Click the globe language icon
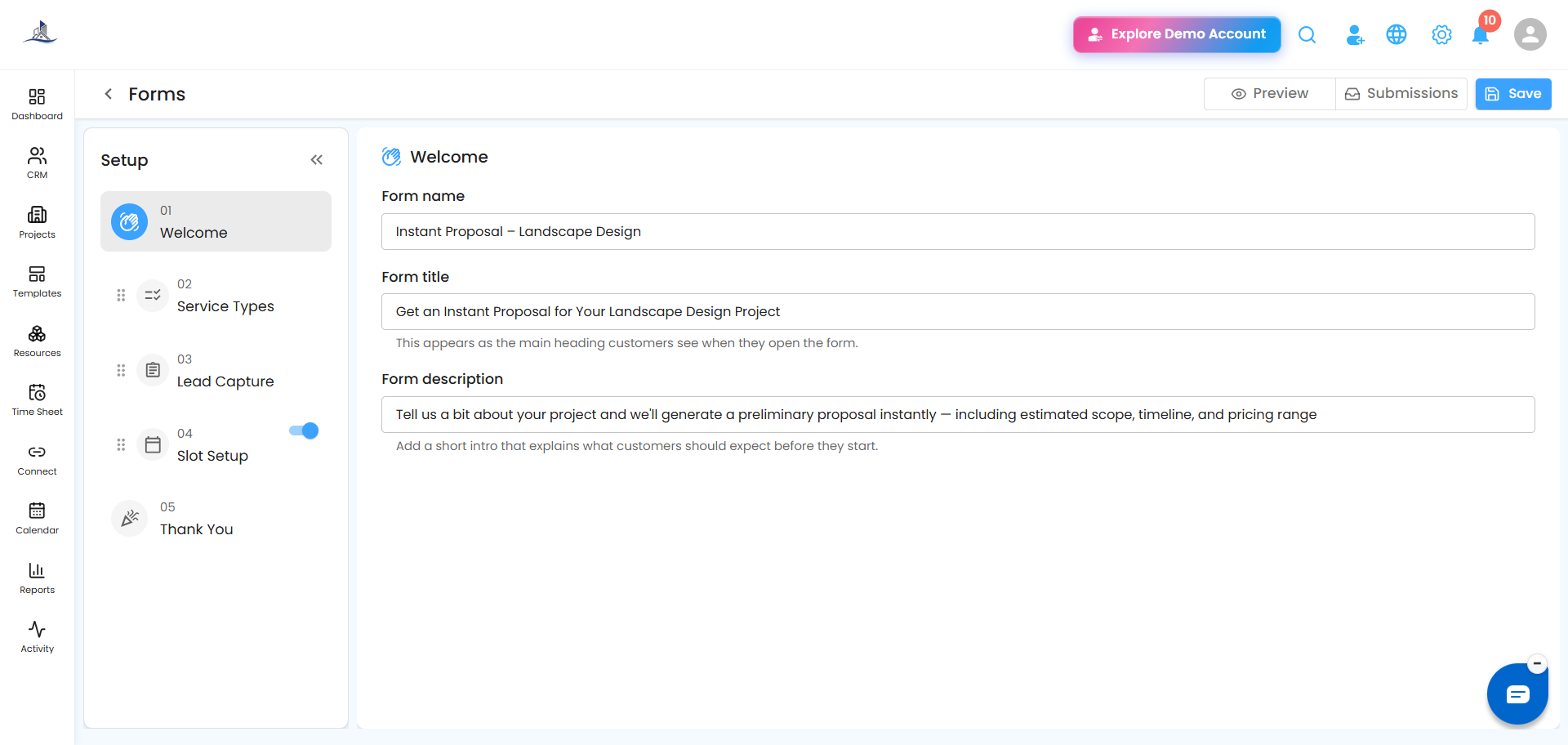 click(1396, 34)
